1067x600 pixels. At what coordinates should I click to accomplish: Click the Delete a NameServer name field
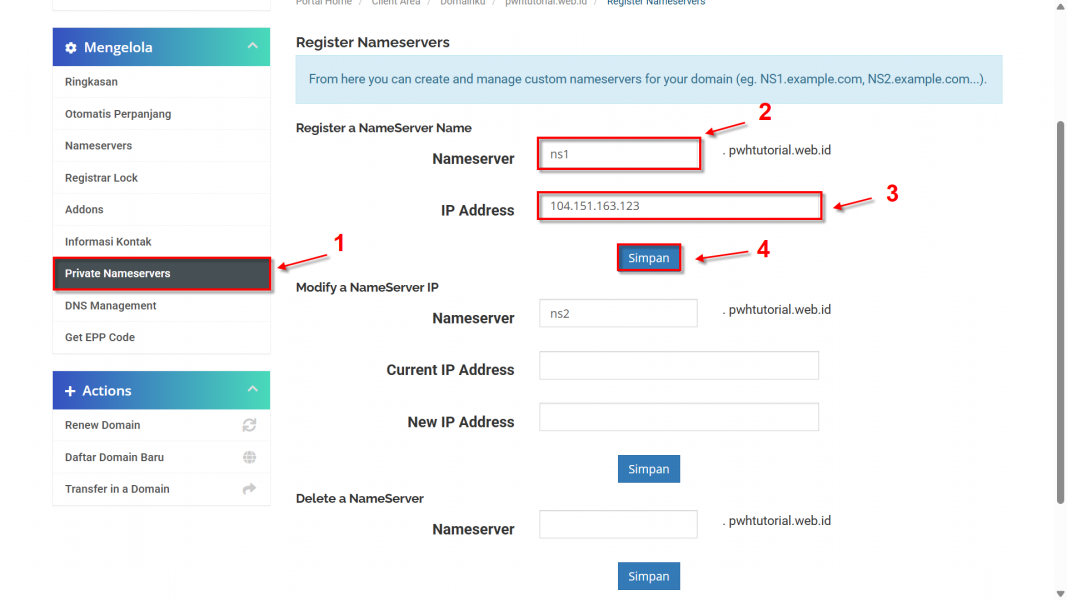pyautogui.click(x=618, y=524)
